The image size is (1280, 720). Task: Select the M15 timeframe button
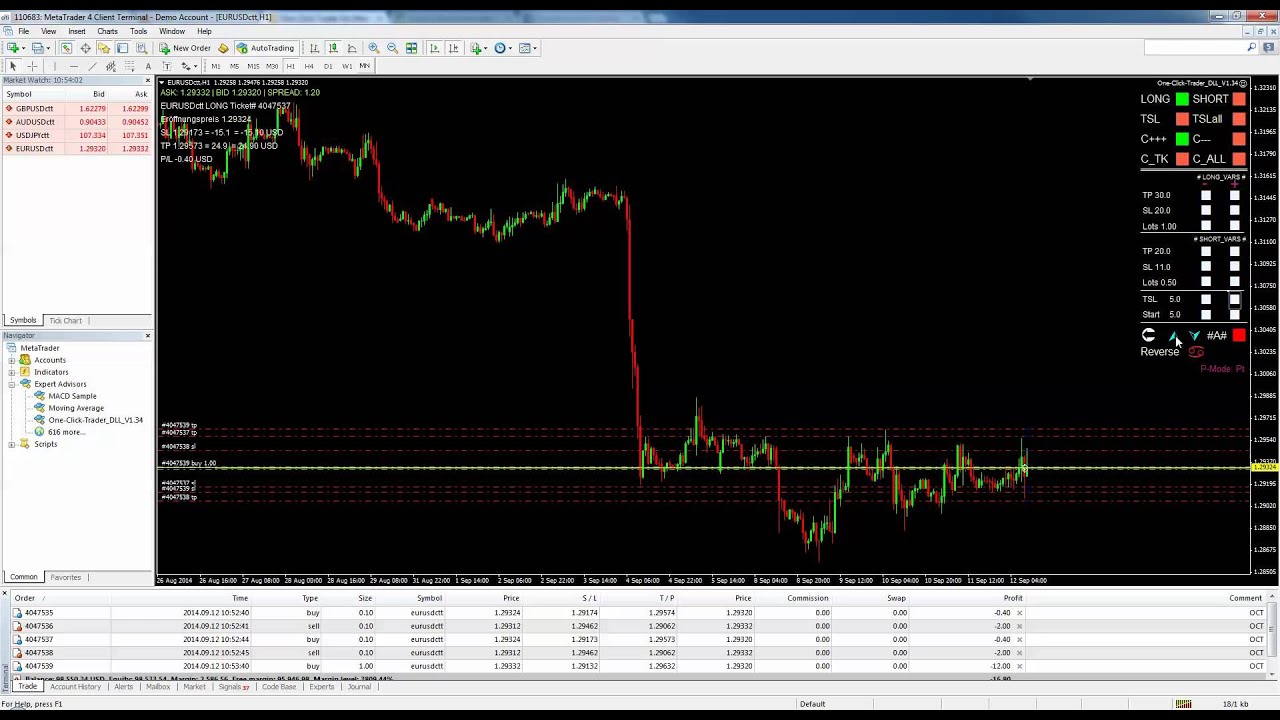click(253, 66)
